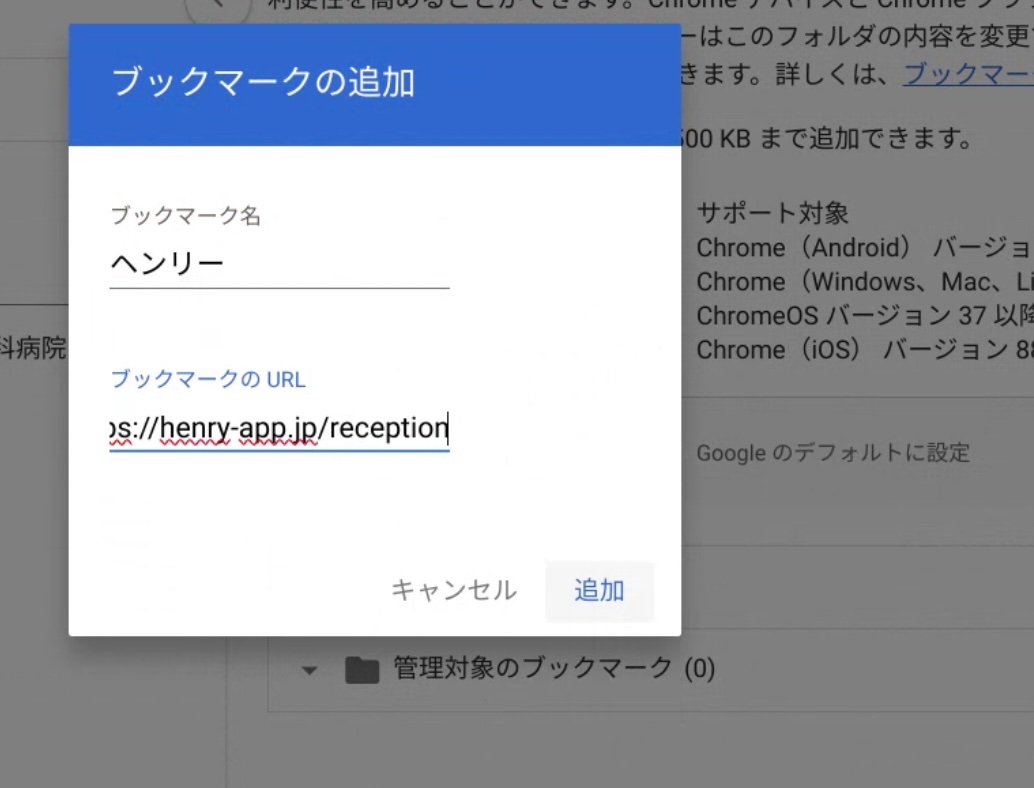This screenshot has height=788, width=1034.
Task: Focus the ブックマークの URL input field
Action: tap(279, 429)
